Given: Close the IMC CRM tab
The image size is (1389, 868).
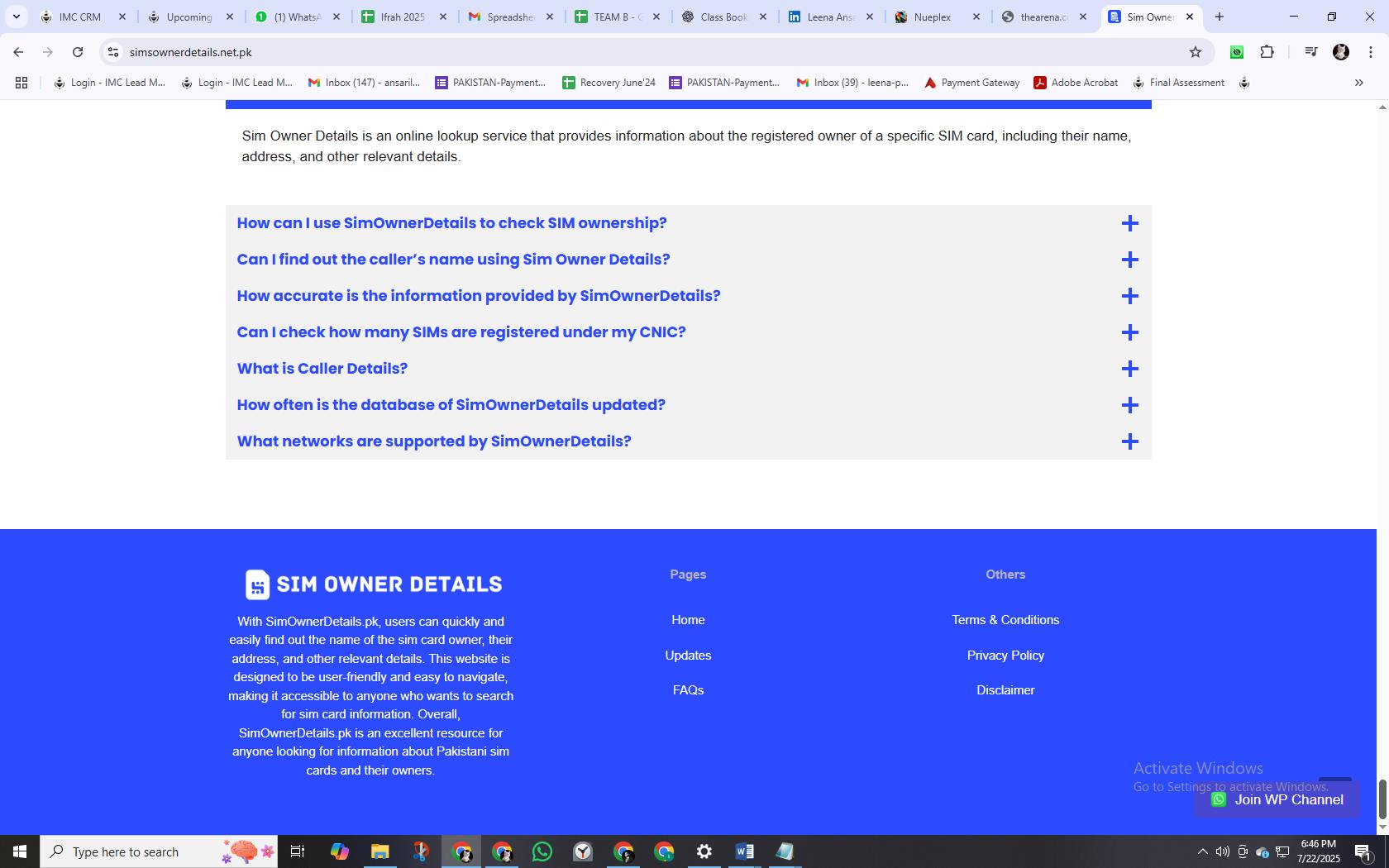Looking at the screenshot, I should point(122,17).
